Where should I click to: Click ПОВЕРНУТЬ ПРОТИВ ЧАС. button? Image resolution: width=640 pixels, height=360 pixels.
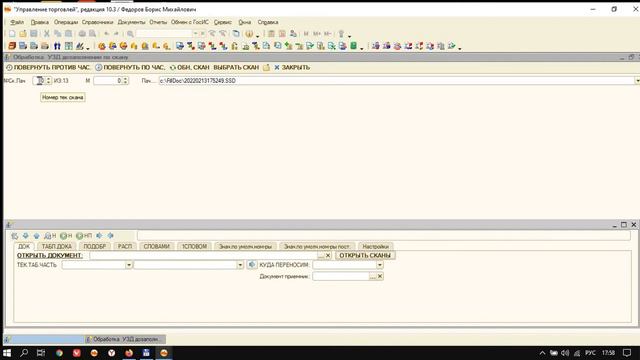click(48, 67)
